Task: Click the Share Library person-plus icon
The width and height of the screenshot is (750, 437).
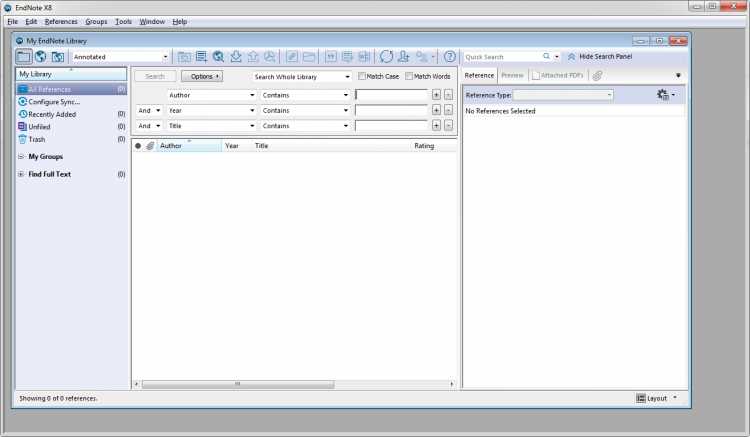Action: pyautogui.click(x=404, y=57)
